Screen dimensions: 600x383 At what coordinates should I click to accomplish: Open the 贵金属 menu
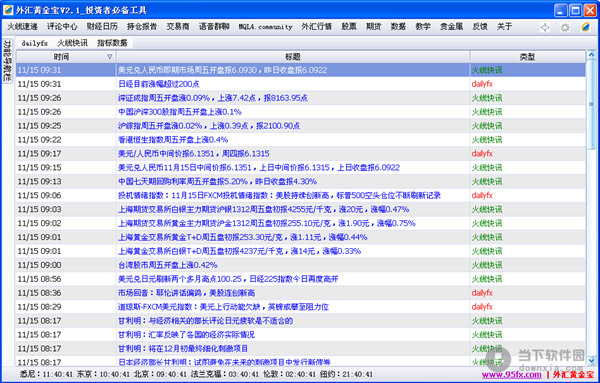click(x=452, y=26)
